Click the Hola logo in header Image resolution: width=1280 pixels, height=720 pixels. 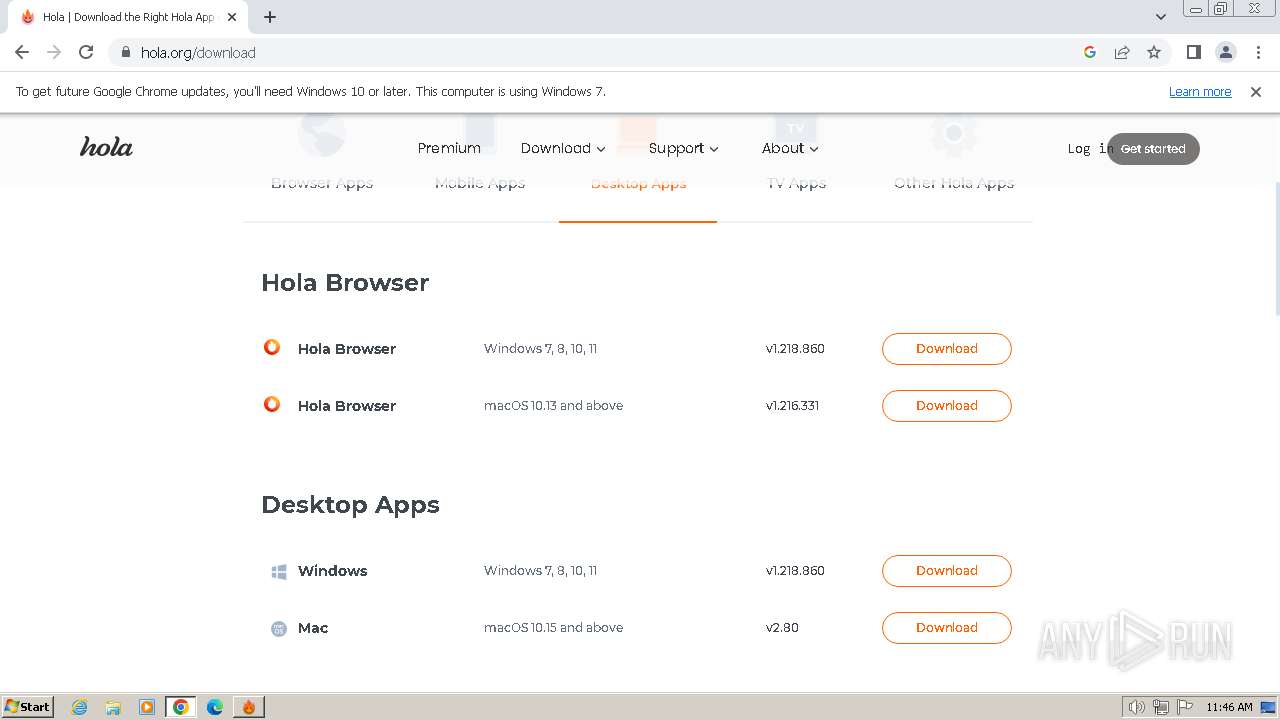point(106,147)
